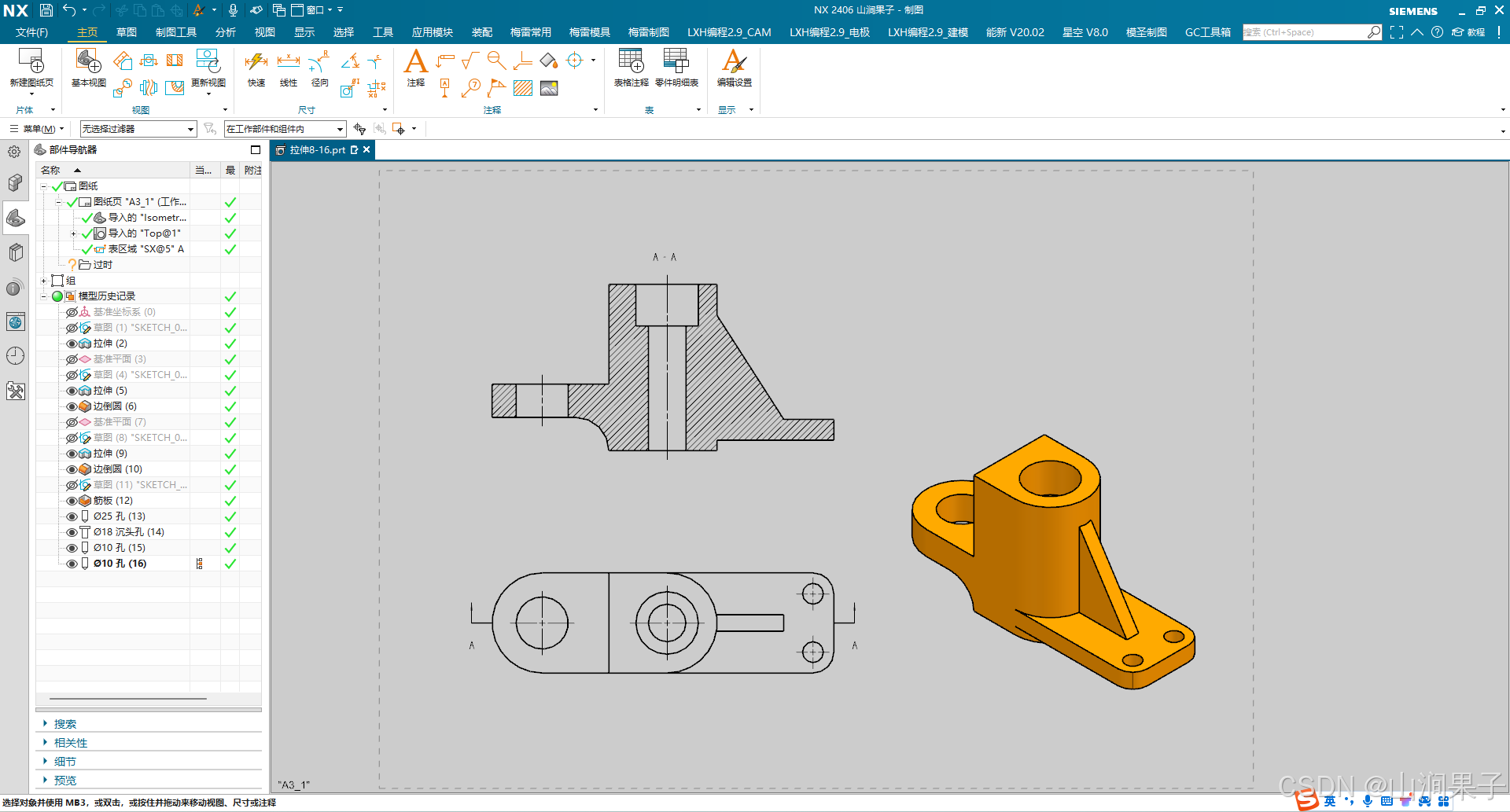
Task: Click the fullscreen toggle icon near search
Action: 1396,32
